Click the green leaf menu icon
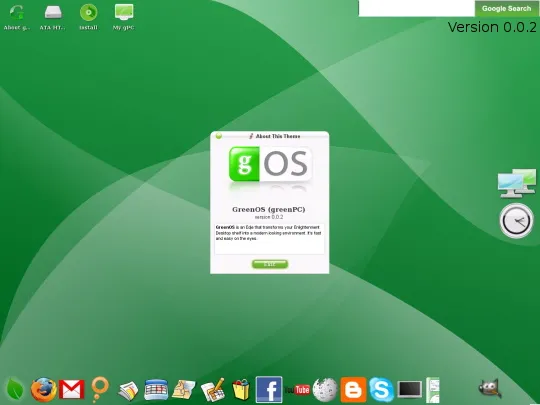540x405 pixels. (15, 389)
